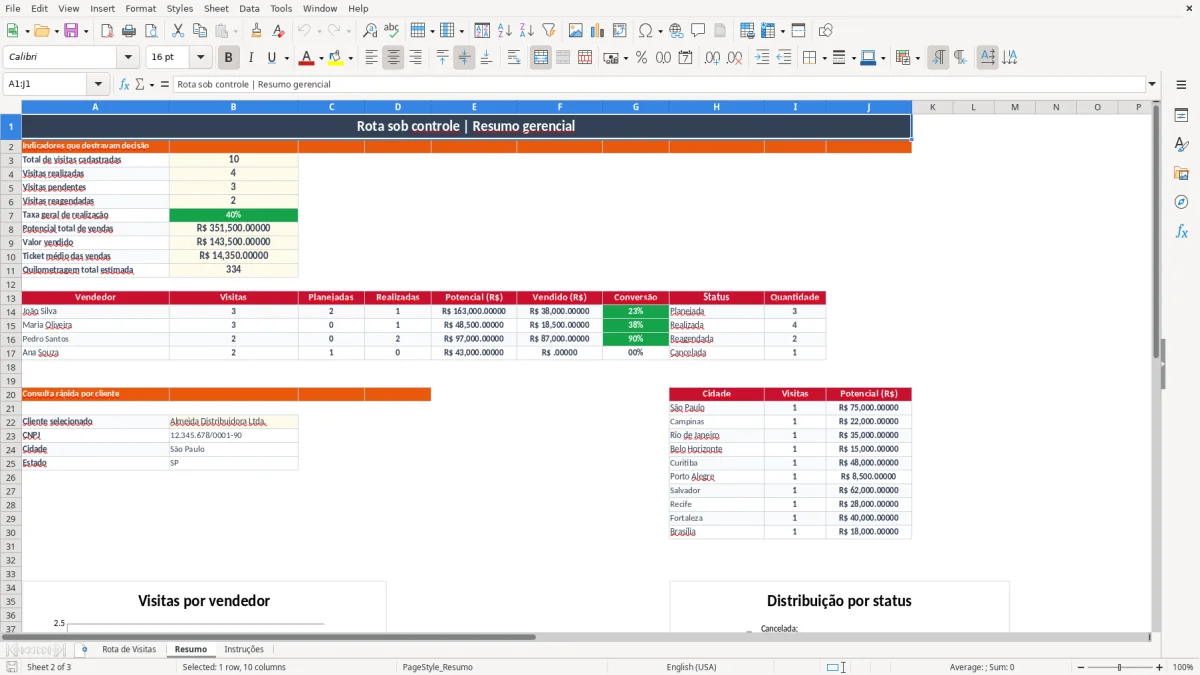Open the background color dropdown arrow
Image resolution: width=1200 pixels, height=675 pixels.
point(350,58)
